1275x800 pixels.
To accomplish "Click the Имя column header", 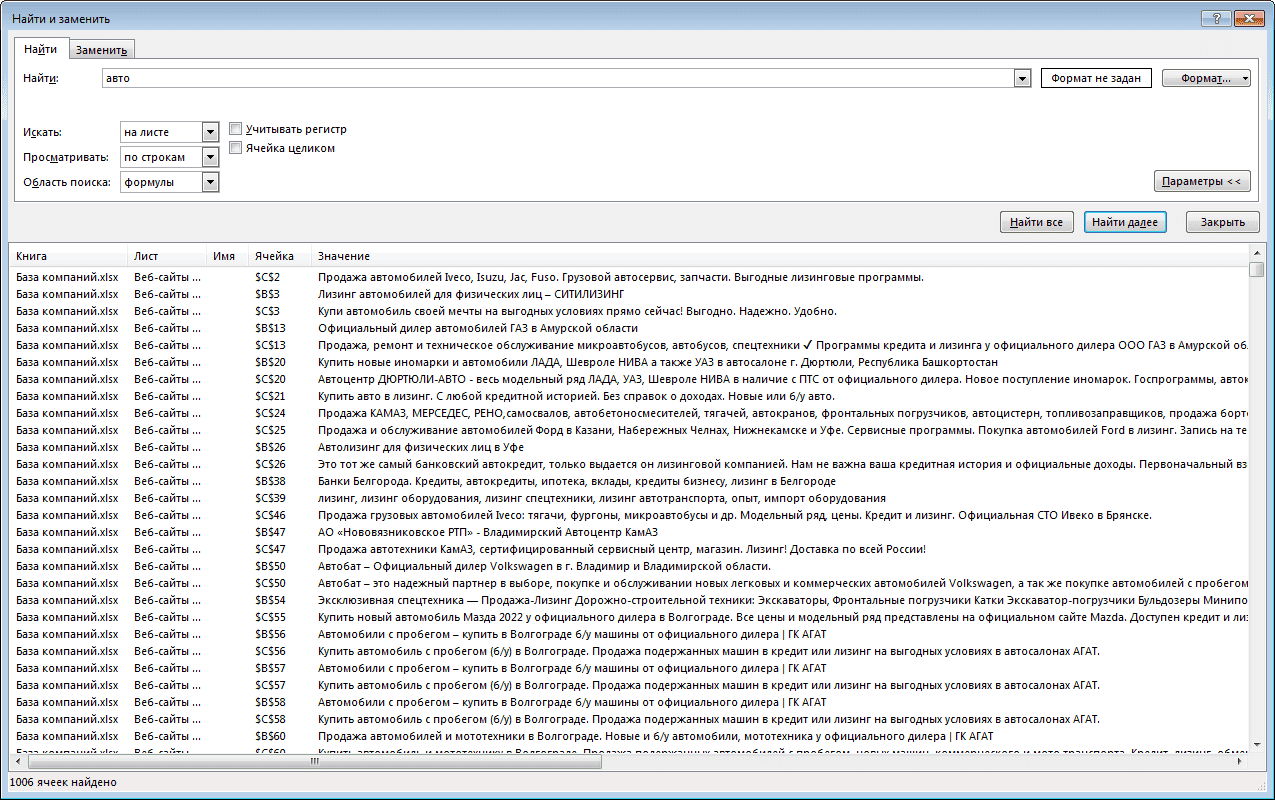I will click(227, 256).
